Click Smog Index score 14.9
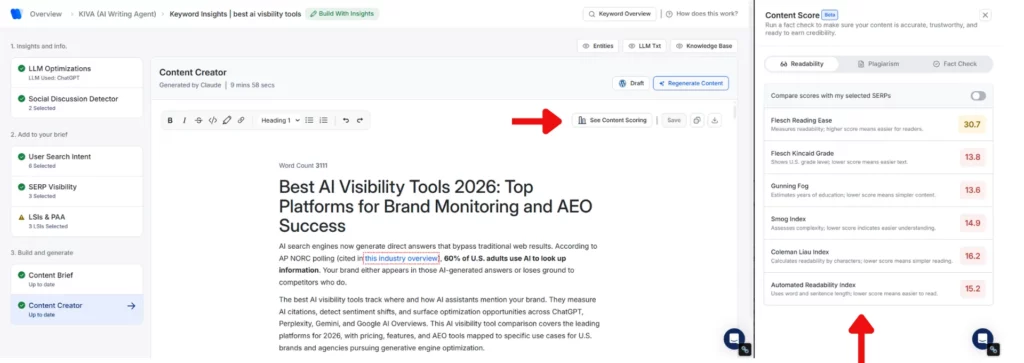Screen dimensions: 1024x363 click(972, 223)
